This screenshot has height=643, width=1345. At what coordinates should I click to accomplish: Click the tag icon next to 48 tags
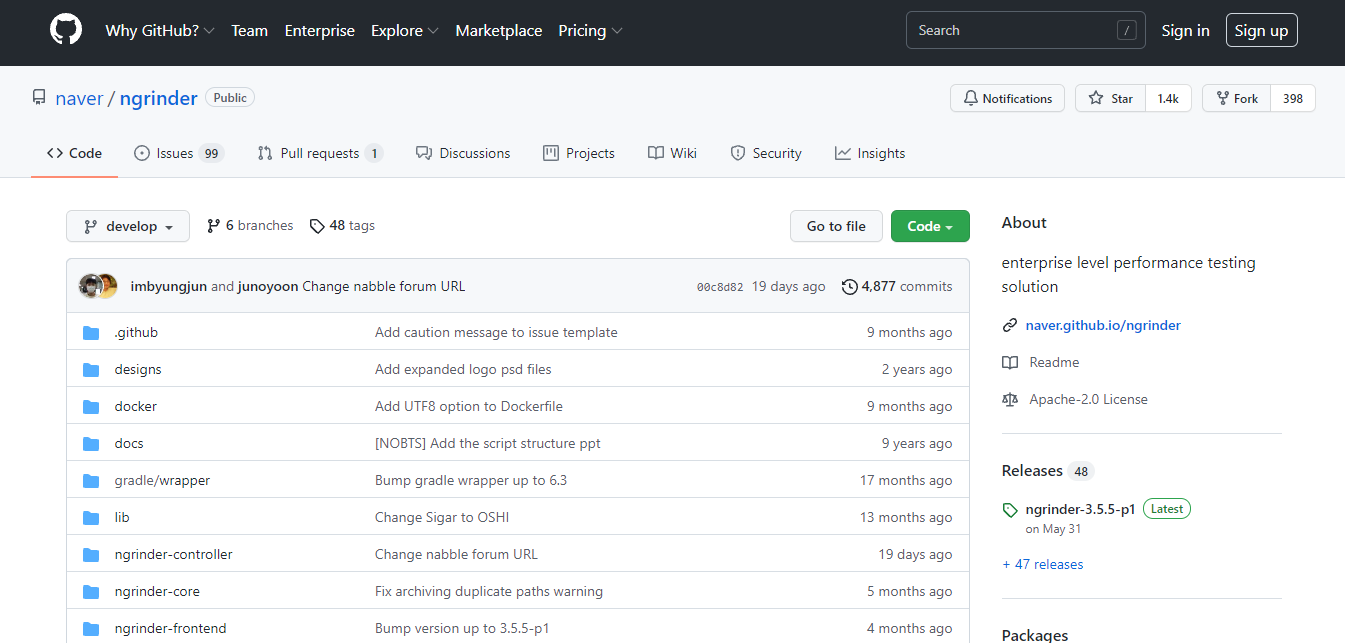(317, 226)
